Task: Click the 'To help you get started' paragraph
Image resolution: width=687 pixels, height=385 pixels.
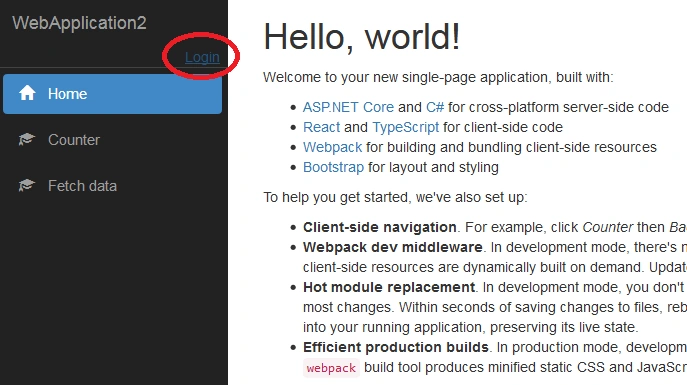Action: [395, 198]
